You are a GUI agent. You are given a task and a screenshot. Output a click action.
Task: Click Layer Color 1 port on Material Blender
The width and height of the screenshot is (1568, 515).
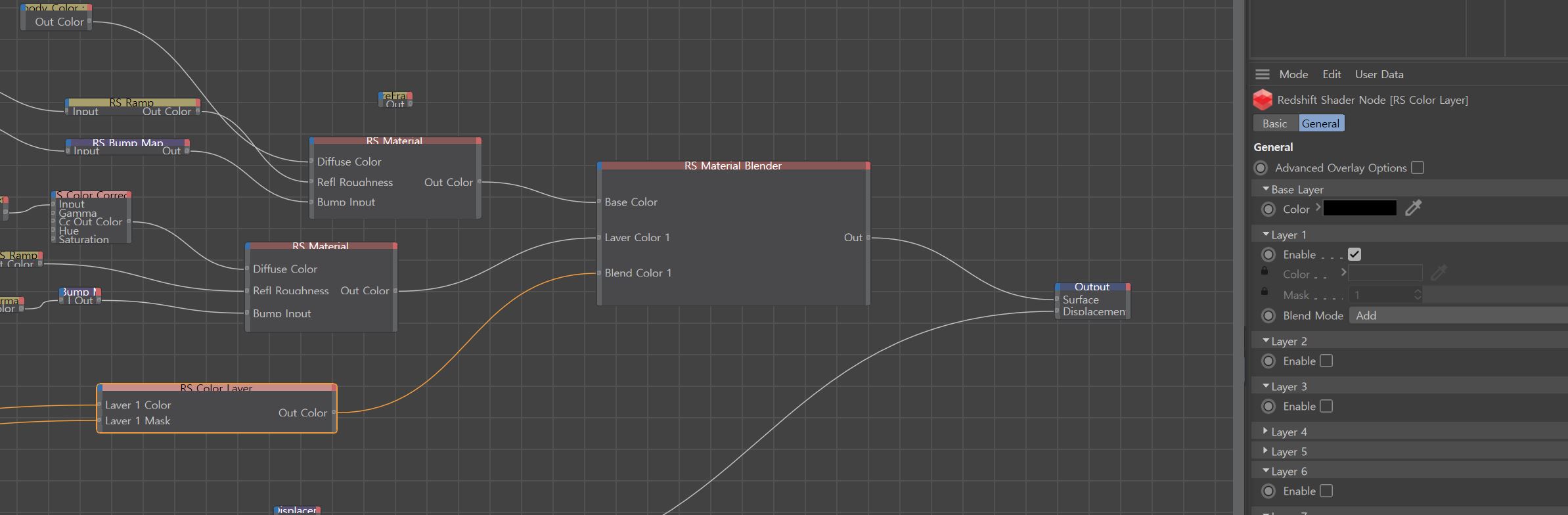click(x=599, y=237)
